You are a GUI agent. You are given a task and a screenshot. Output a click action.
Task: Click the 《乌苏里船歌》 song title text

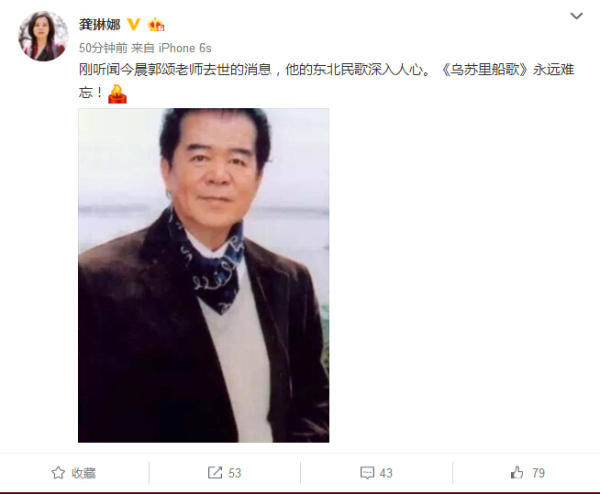click(x=485, y=70)
